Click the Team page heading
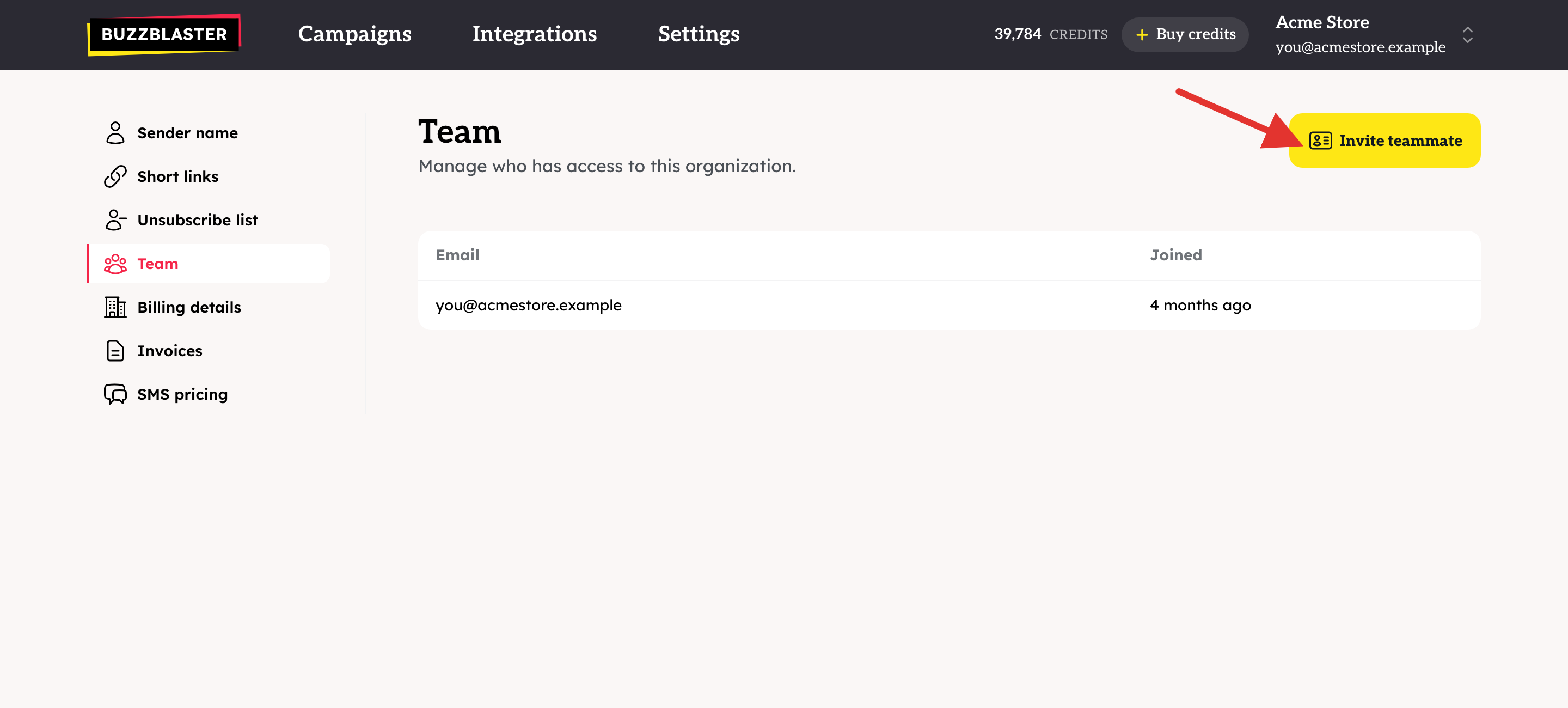 click(460, 131)
